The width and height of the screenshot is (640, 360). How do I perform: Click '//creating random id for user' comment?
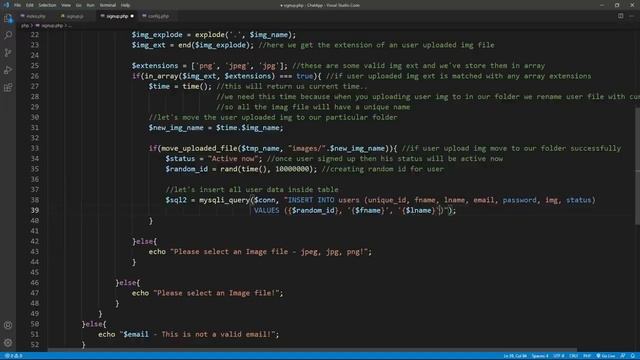[382, 169]
